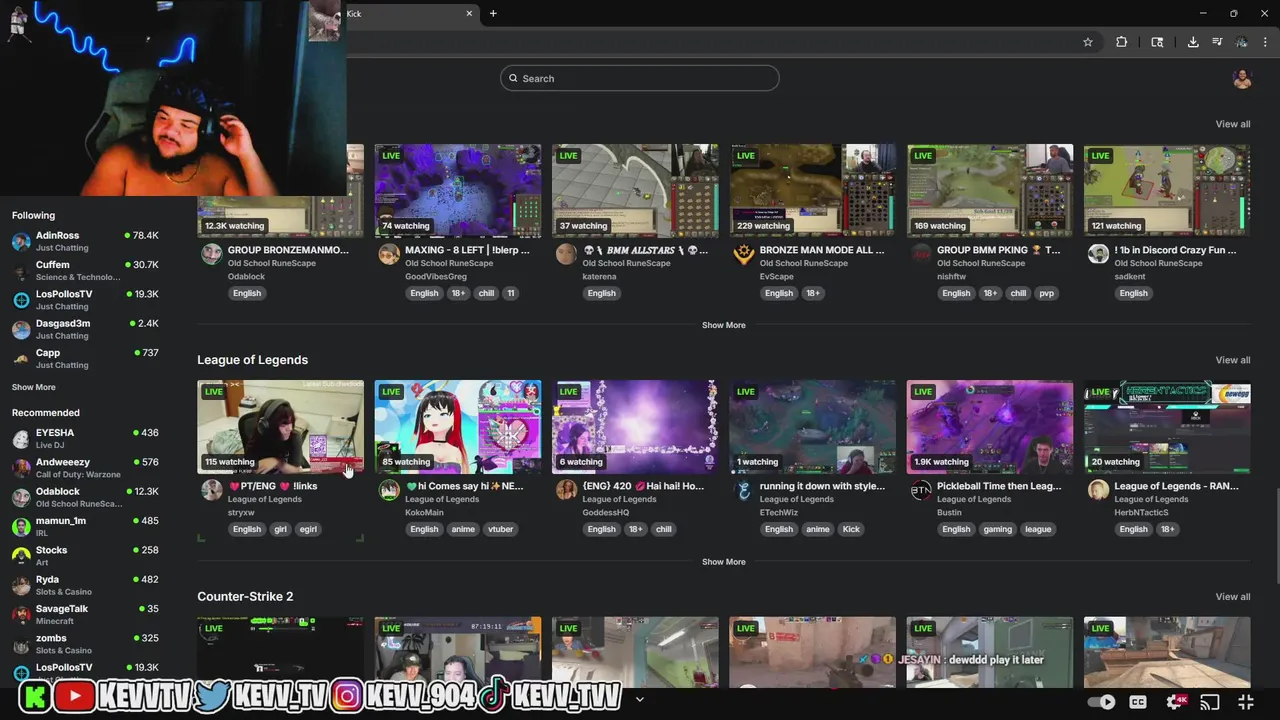Viewport: 1280px width, 720px height.
Task: Open the Kick user account avatar
Action: click(x=1242, y=79)
